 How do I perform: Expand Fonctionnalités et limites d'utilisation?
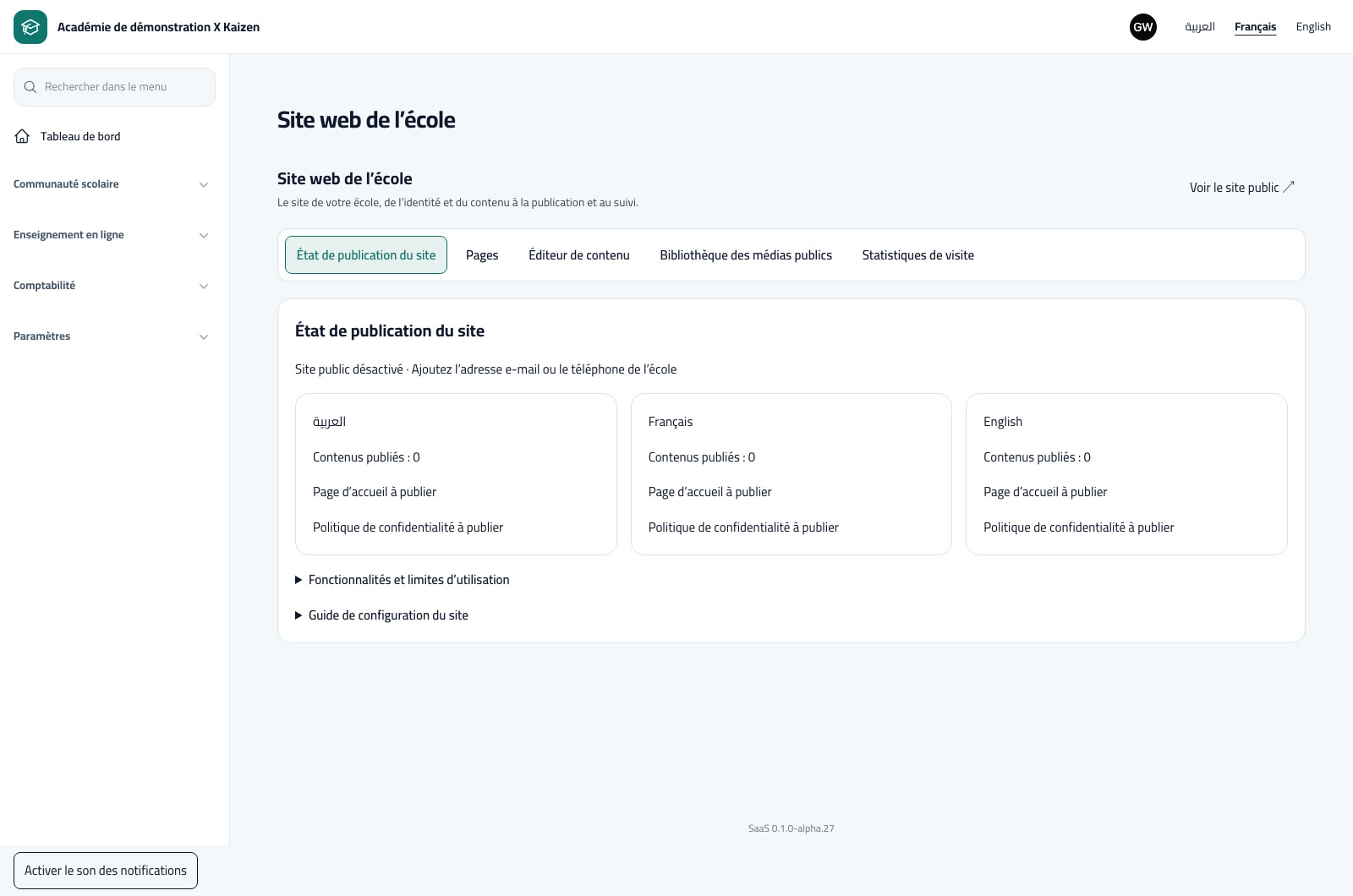point(403,580)
